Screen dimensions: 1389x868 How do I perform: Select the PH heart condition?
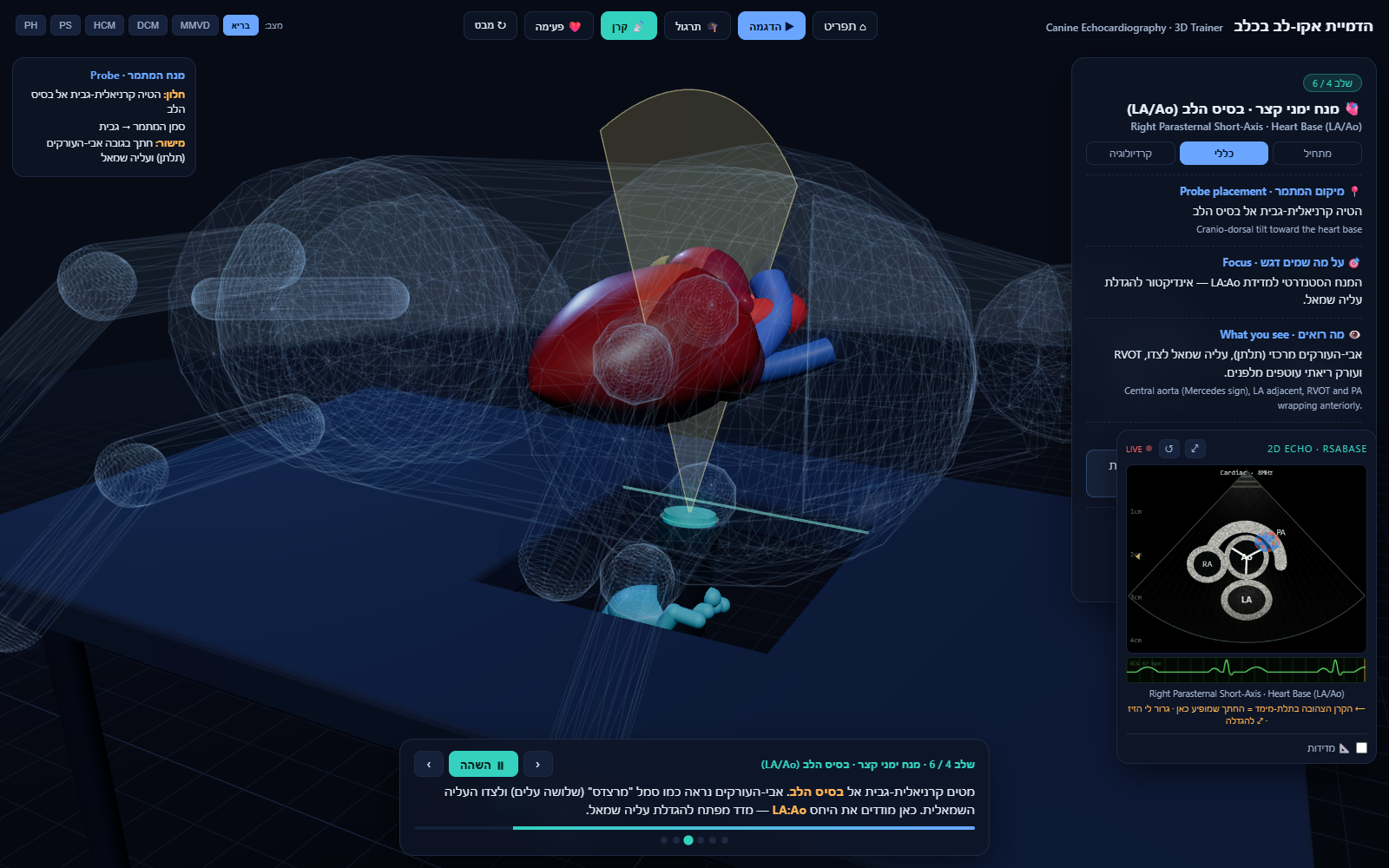(31, 25)
